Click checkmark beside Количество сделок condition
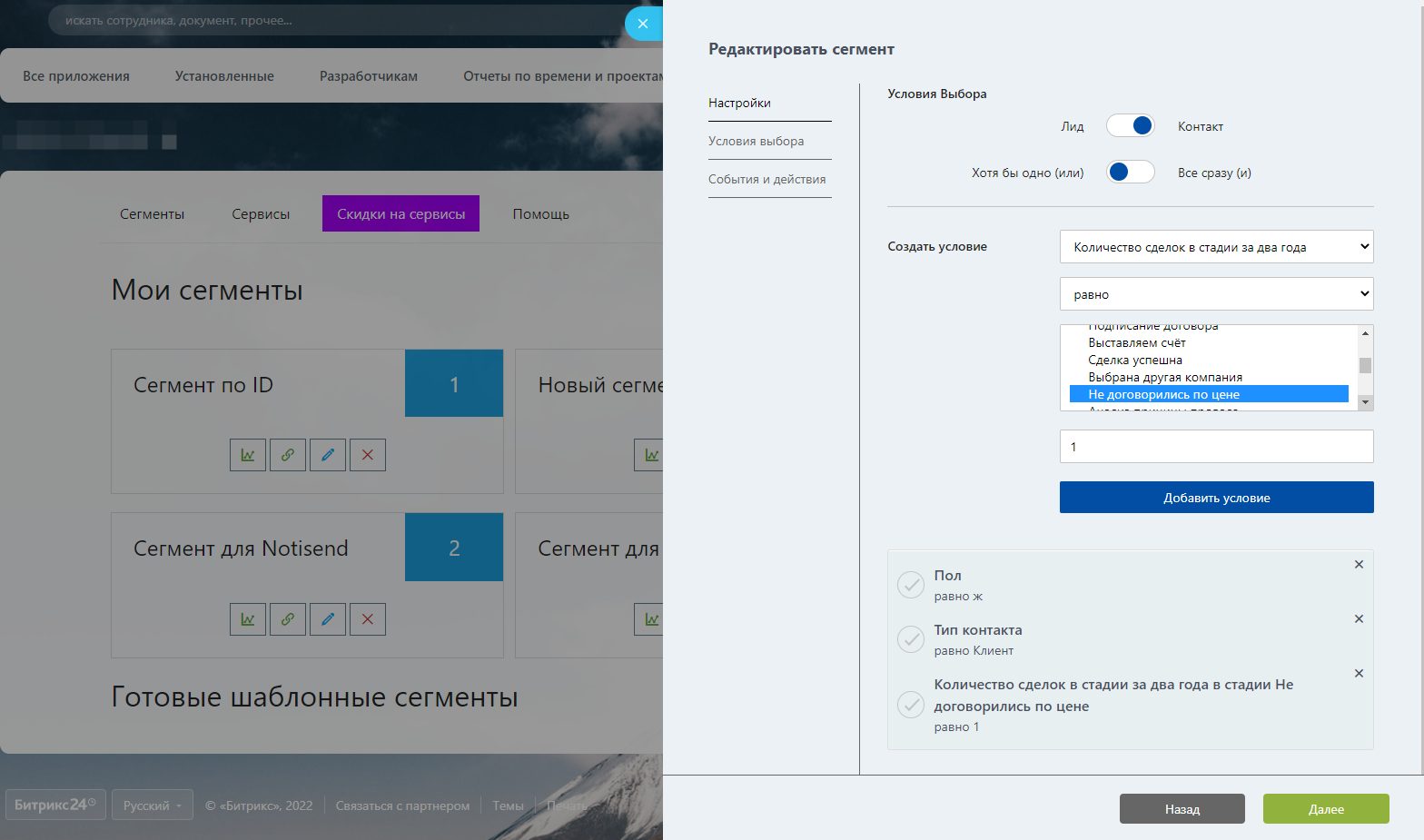Screen dimensions: 1424x840 pyautogui.click(x=911, y=705)
